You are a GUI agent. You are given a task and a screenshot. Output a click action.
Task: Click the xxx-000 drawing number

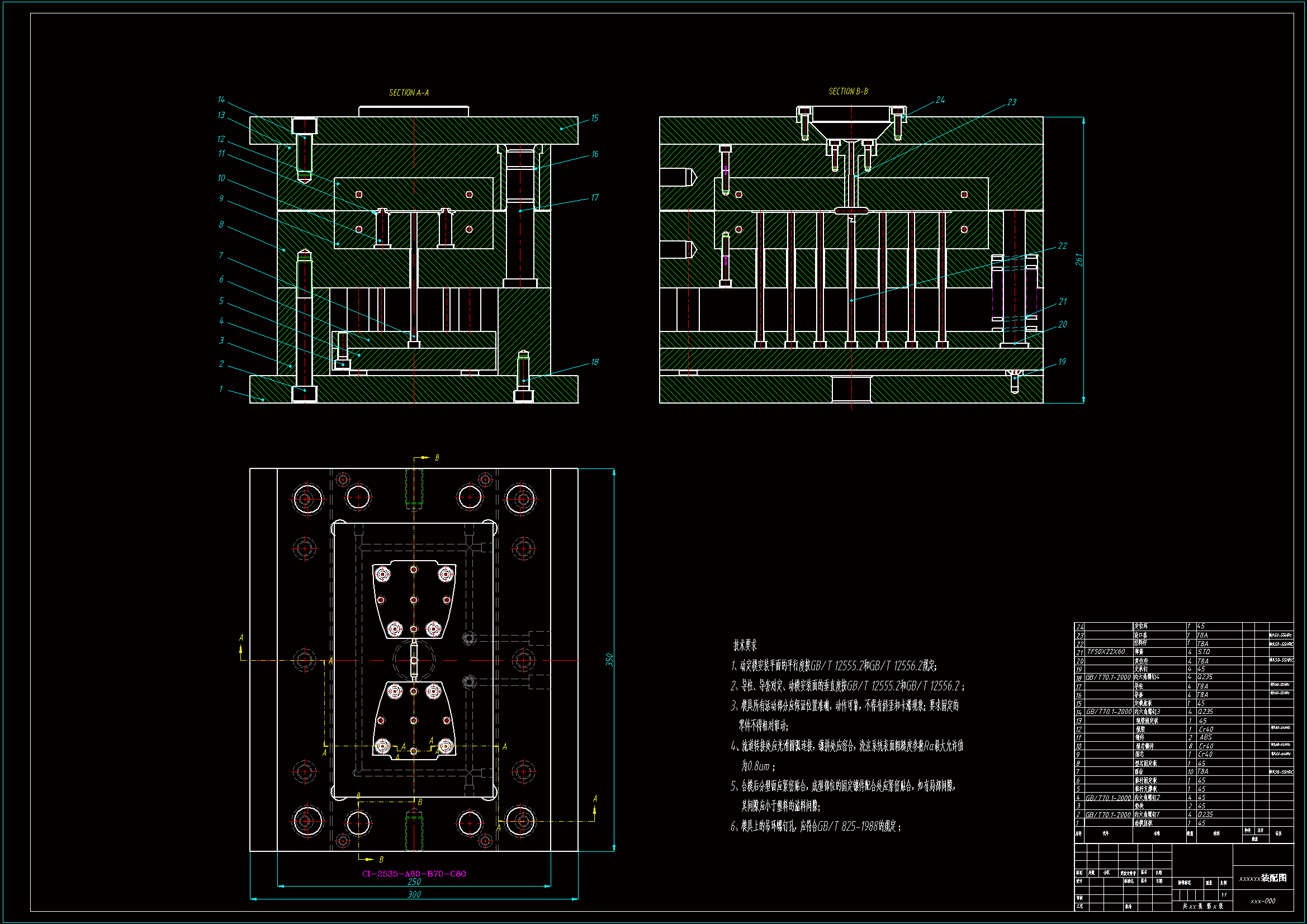point(1263,901)
